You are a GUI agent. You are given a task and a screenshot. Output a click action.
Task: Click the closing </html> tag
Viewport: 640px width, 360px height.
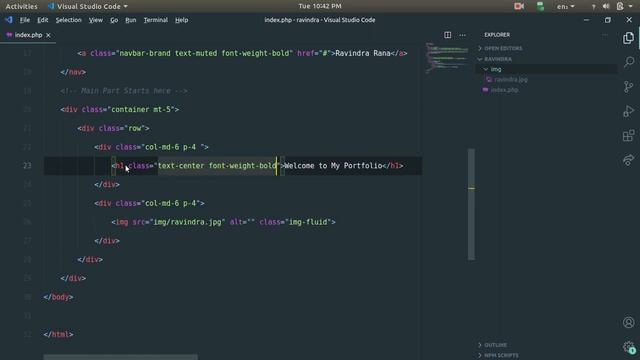click(x=58, y=335)
